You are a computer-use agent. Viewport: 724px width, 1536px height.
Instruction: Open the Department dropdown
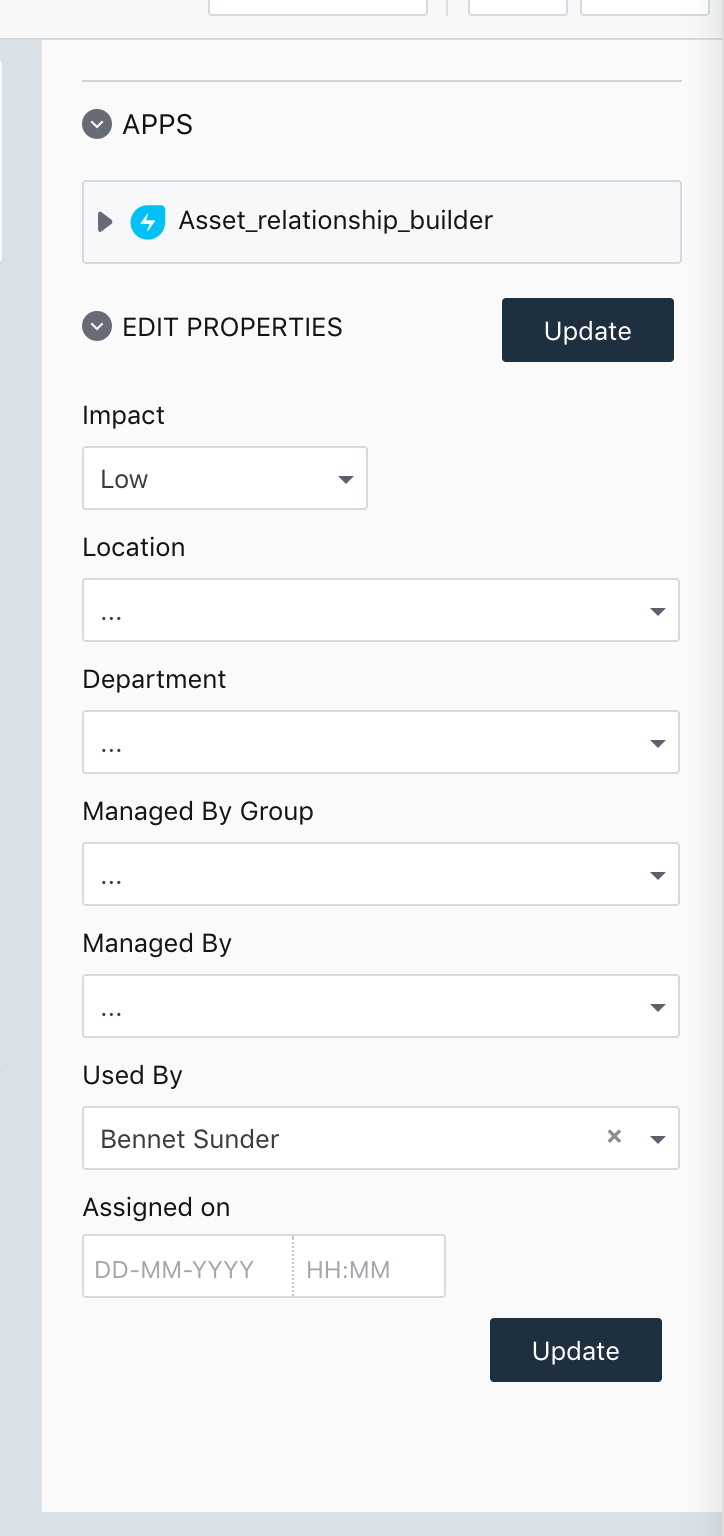pyautogui.click(x=380, y=742)
